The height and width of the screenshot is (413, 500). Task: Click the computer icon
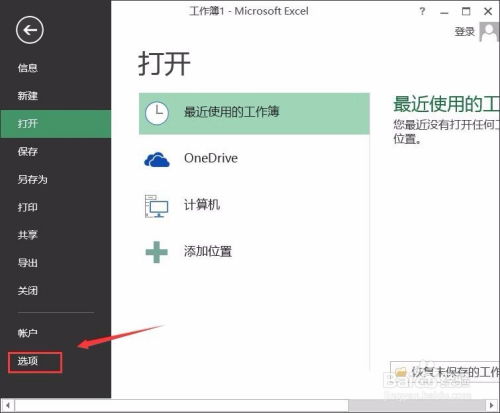click(156, 206)
